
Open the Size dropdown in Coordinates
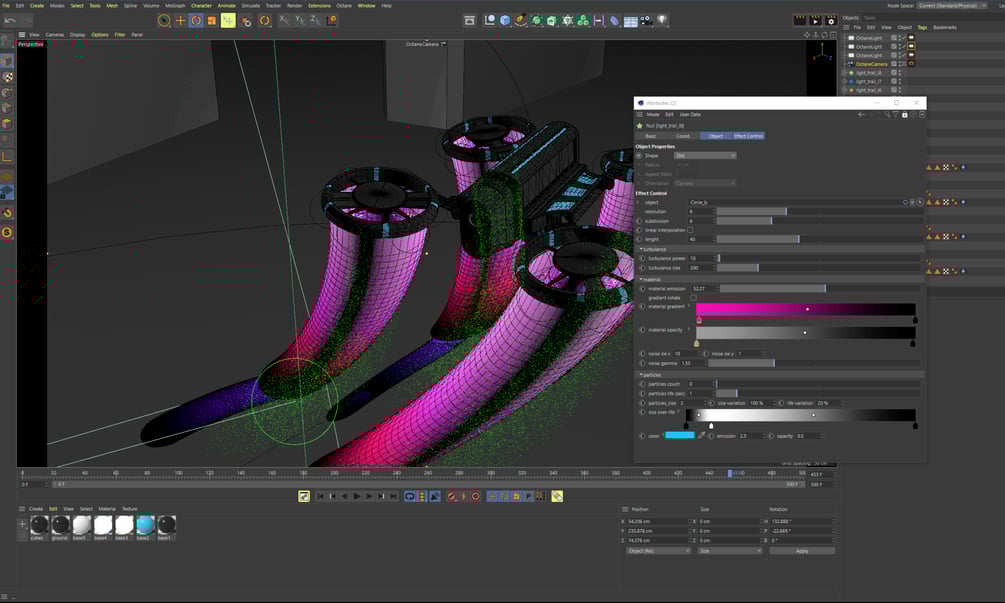point(730,551)
